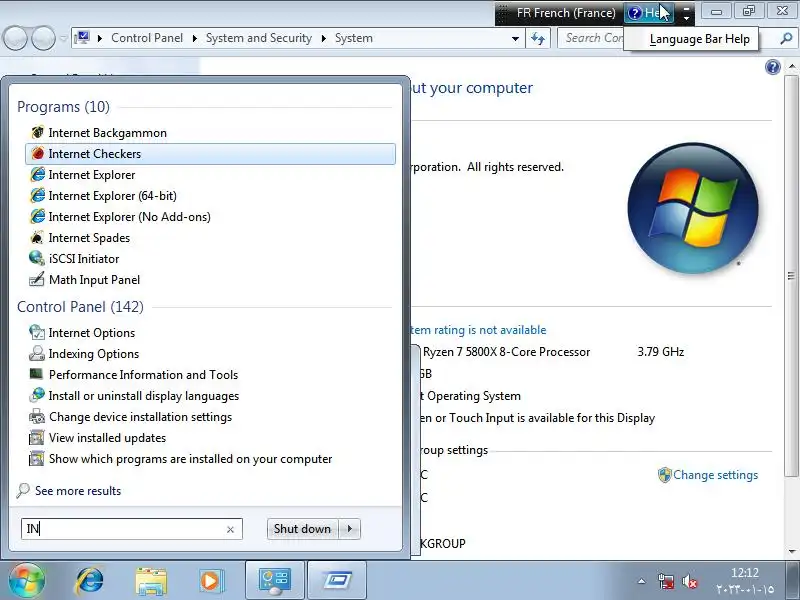This screenshot has width=800, height=600.
Task: Open Windows Explorer from the taskbar
Action: coord(151,581)
